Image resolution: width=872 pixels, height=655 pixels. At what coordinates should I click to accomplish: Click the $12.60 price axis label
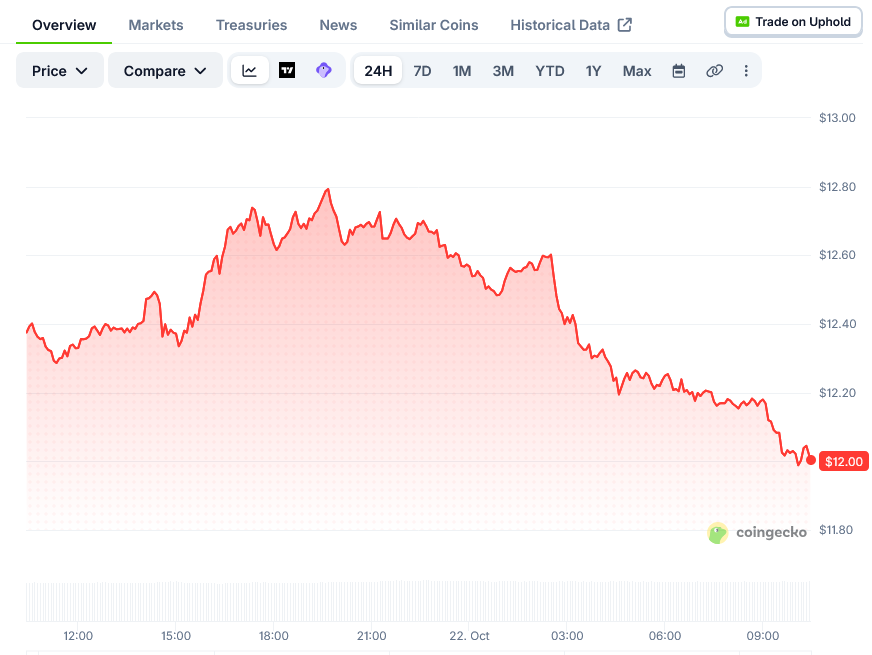coord(837,255)
